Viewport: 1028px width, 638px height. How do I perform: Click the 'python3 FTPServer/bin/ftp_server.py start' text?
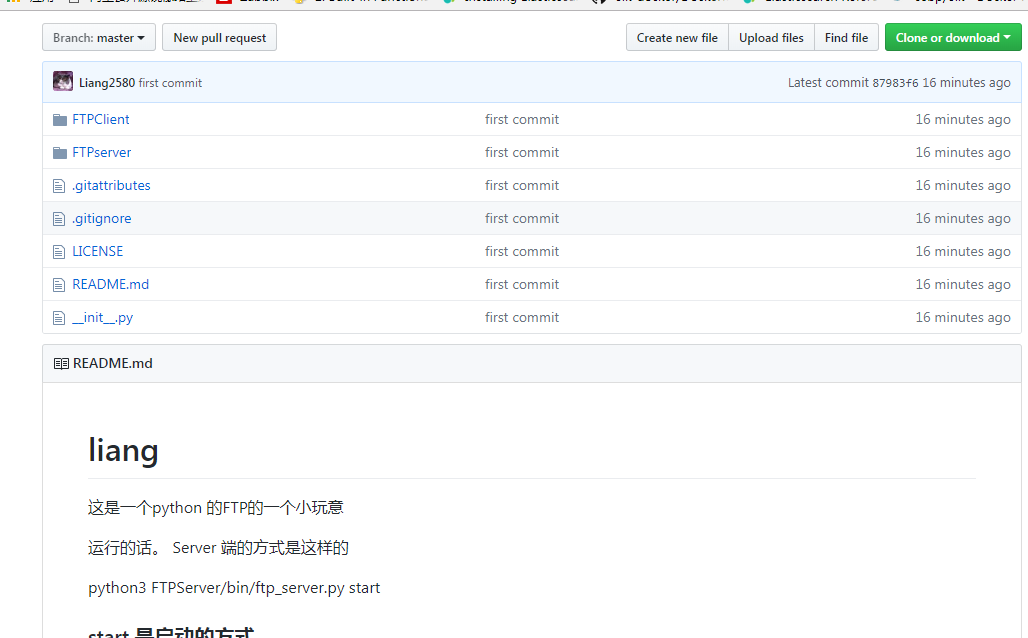tap(234, 588)
